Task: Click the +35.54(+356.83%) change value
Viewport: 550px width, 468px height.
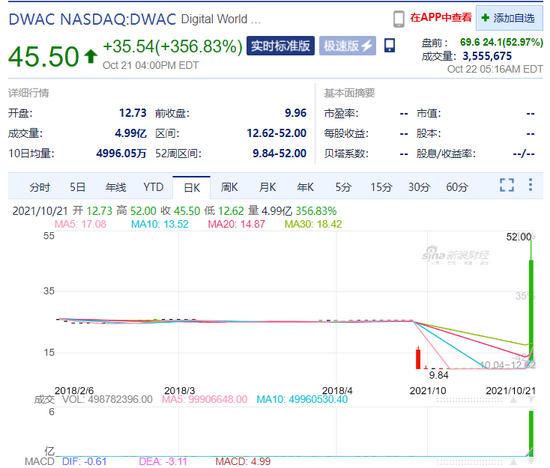Action: click(x=172, y=46)
